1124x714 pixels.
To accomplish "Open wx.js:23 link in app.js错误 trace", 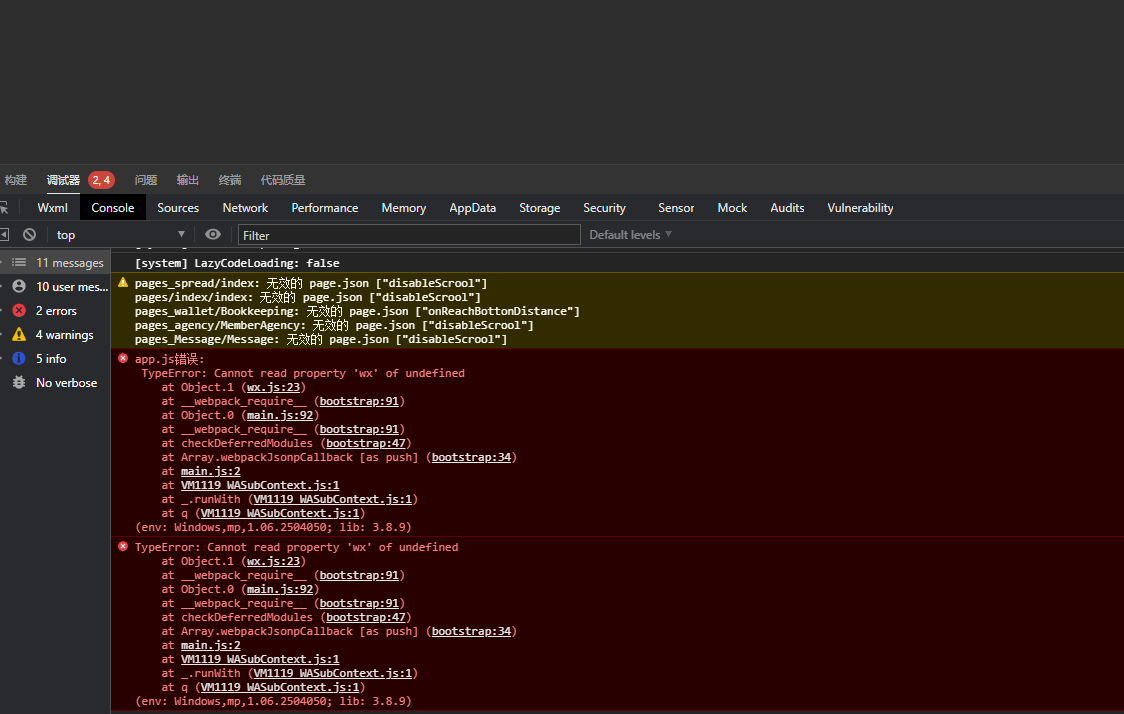I will click(x=273, y=387).
